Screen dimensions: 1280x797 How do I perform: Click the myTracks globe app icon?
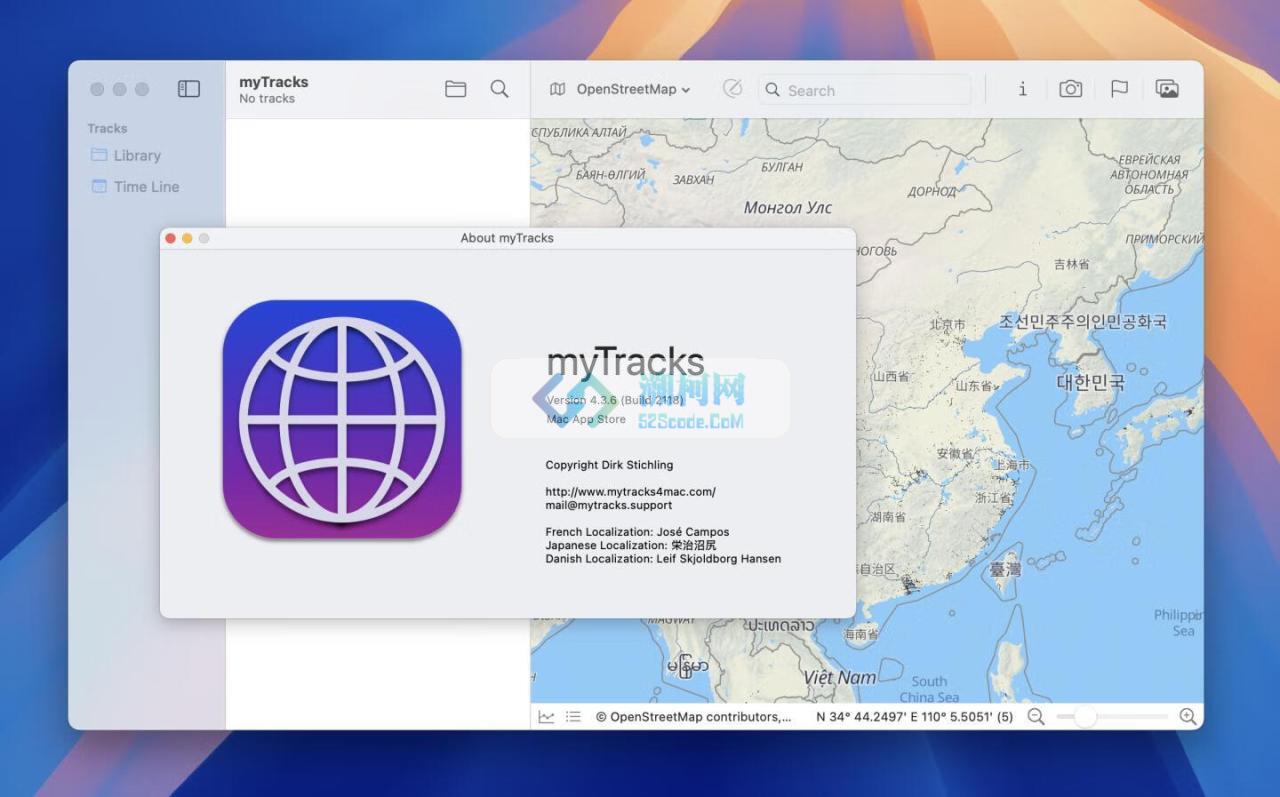pos(342,419)
